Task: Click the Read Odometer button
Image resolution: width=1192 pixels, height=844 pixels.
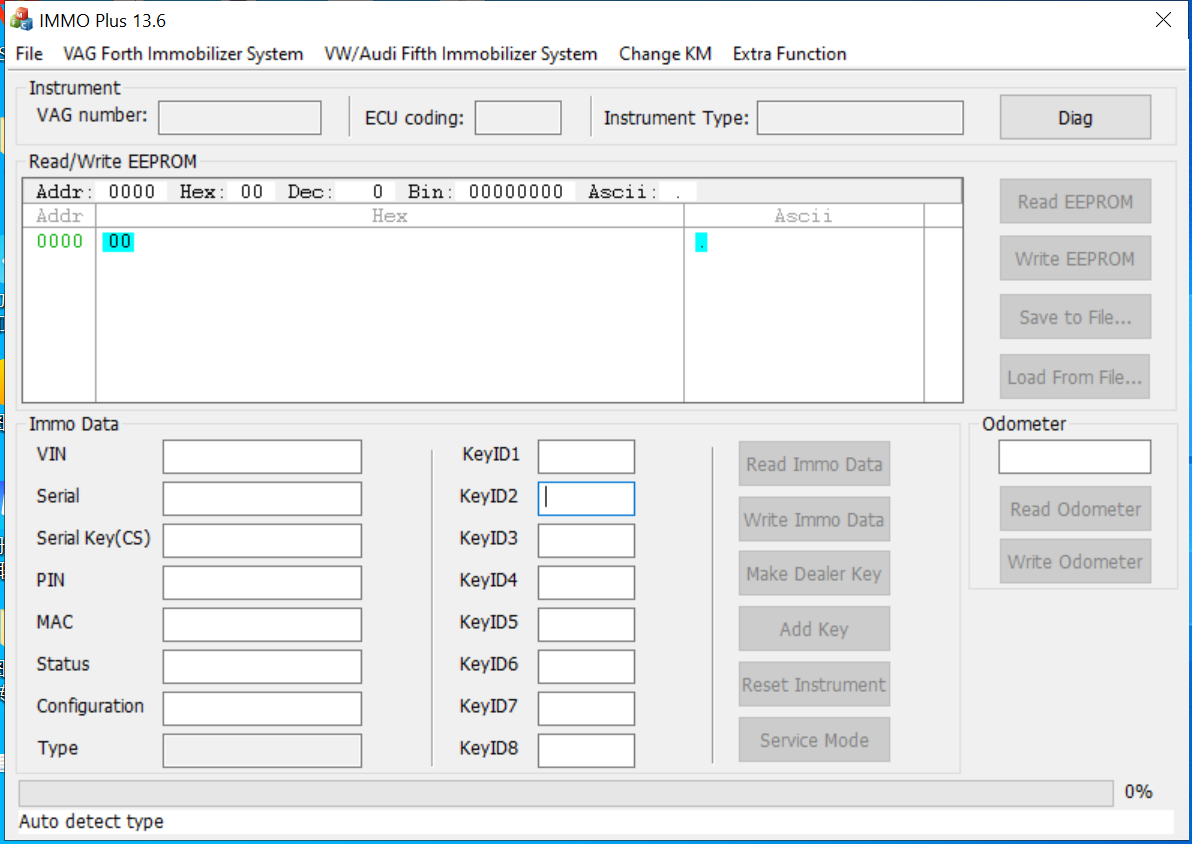Action: click(1075, 509)
